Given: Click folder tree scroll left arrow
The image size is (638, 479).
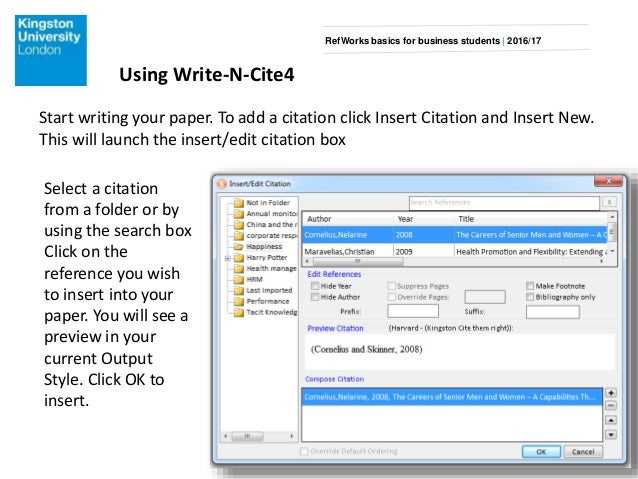Looking at the screenshot, I should click(226, 436).
